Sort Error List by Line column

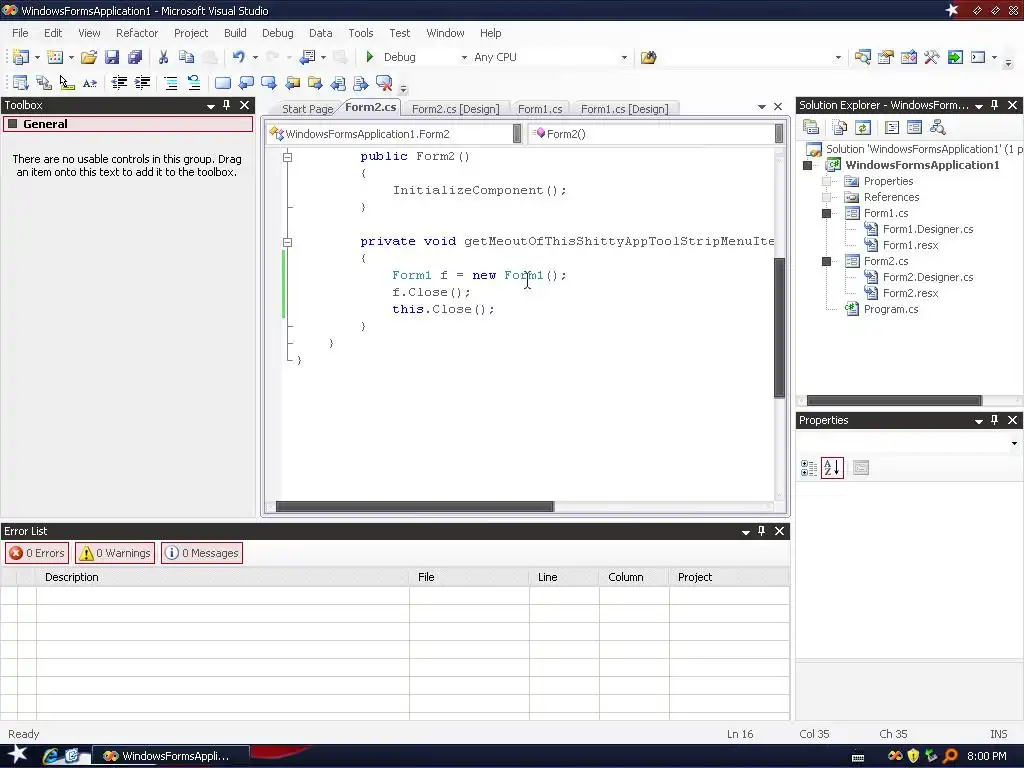[x=564, y=577]
